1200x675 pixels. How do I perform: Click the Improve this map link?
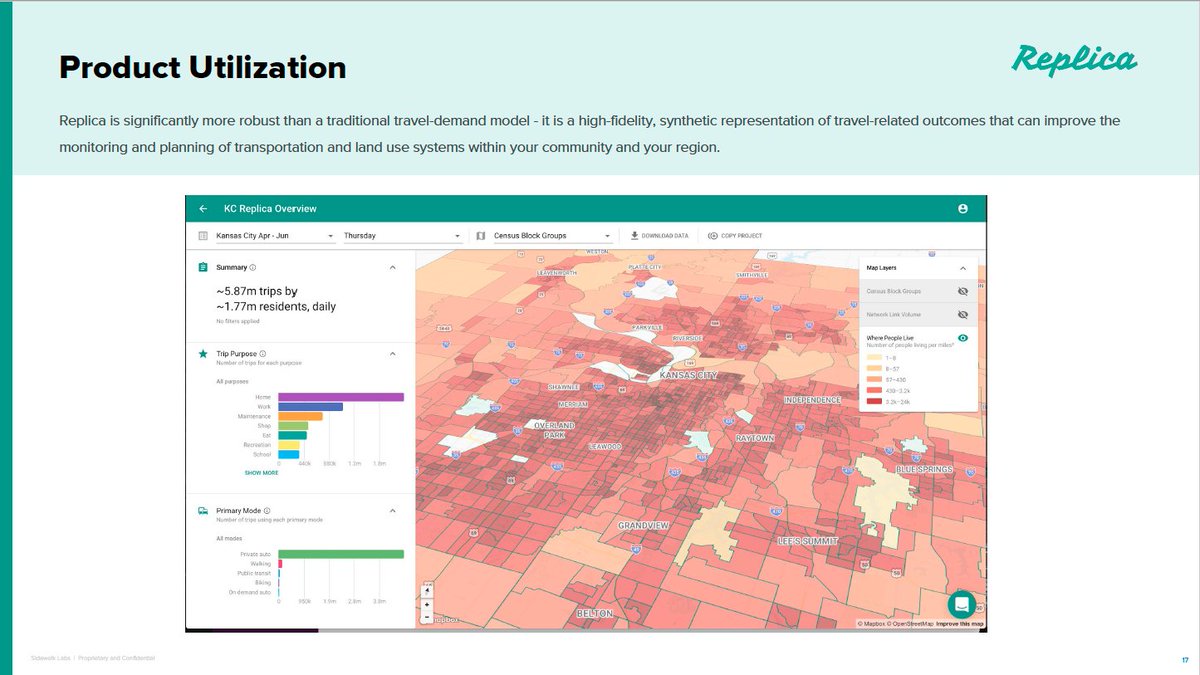[959, 624]
